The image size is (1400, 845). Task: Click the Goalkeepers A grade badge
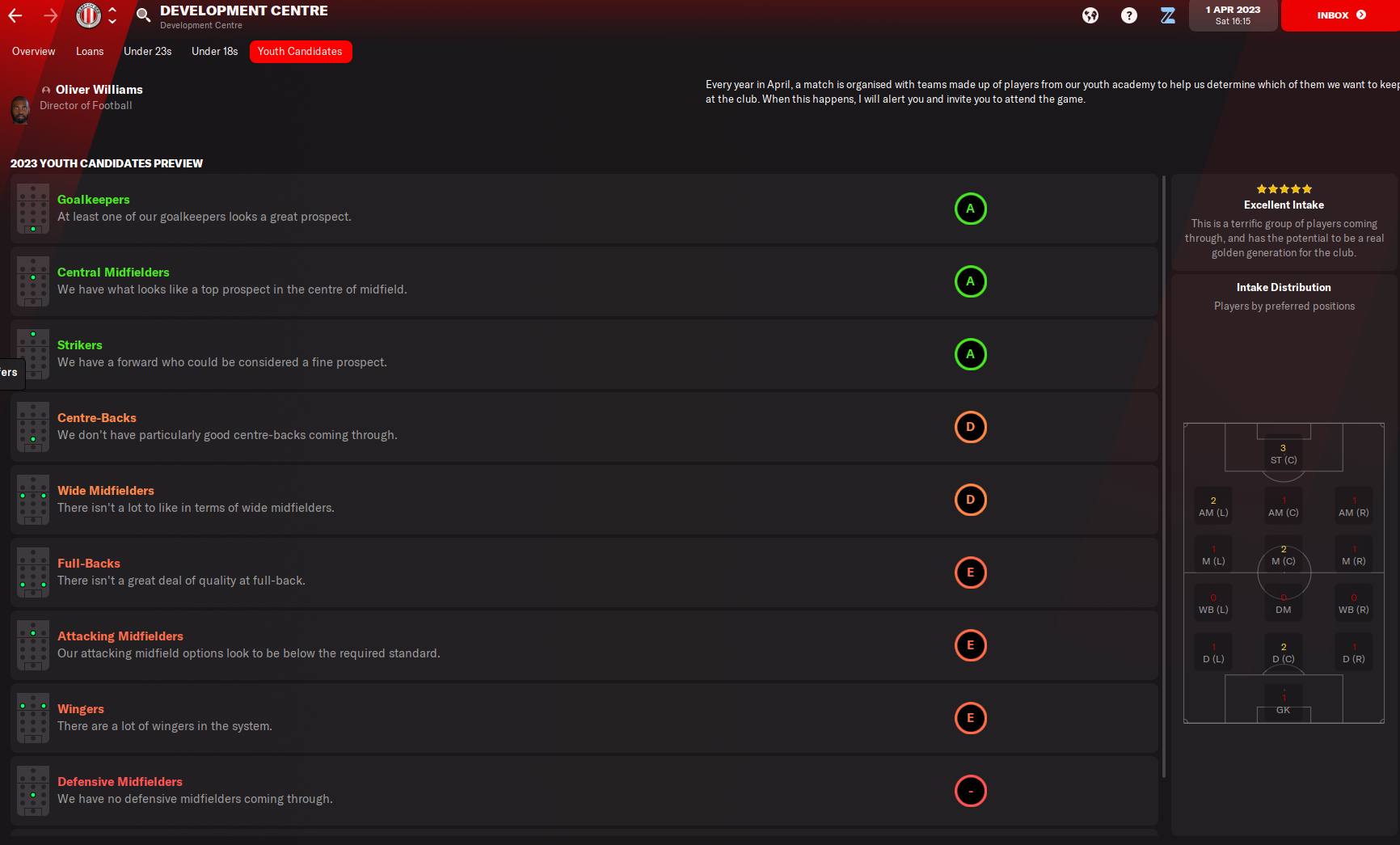tap(971, 209)
